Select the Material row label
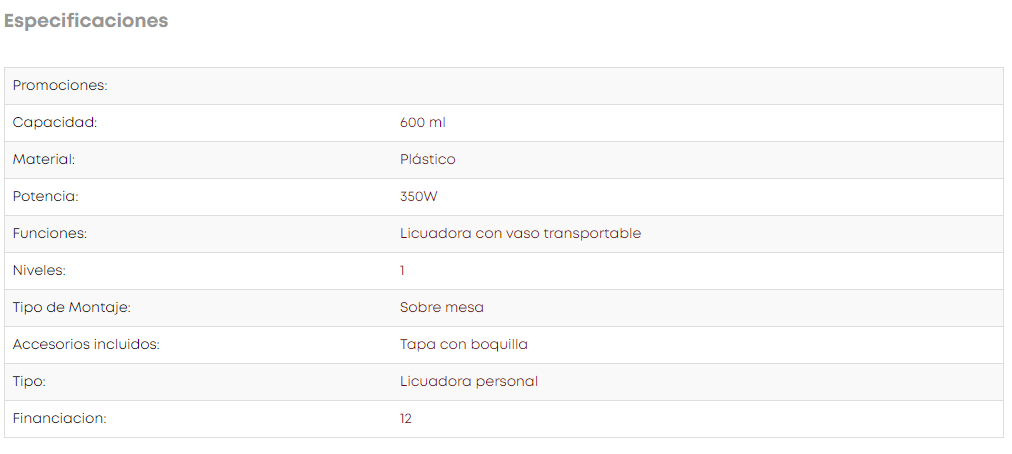The width and height of the screenshot is (1012, 454). [x=44, y=160]
